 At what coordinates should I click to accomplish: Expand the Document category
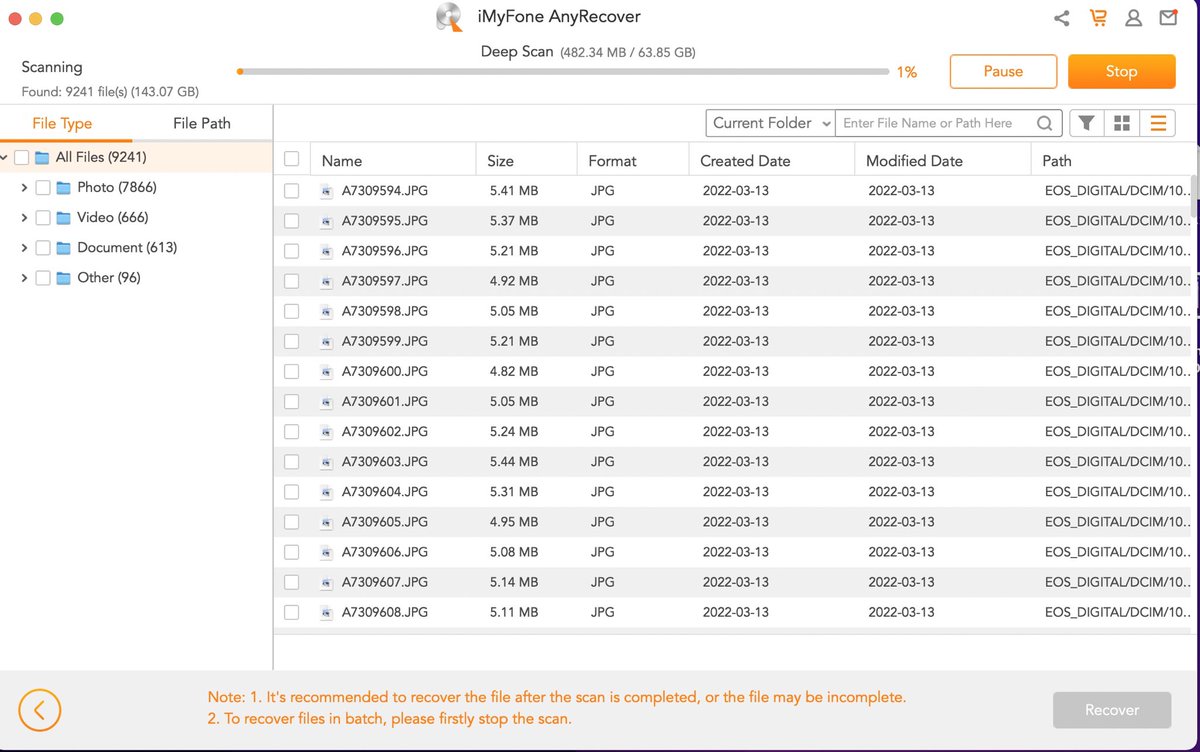click(x=24, y=248)
